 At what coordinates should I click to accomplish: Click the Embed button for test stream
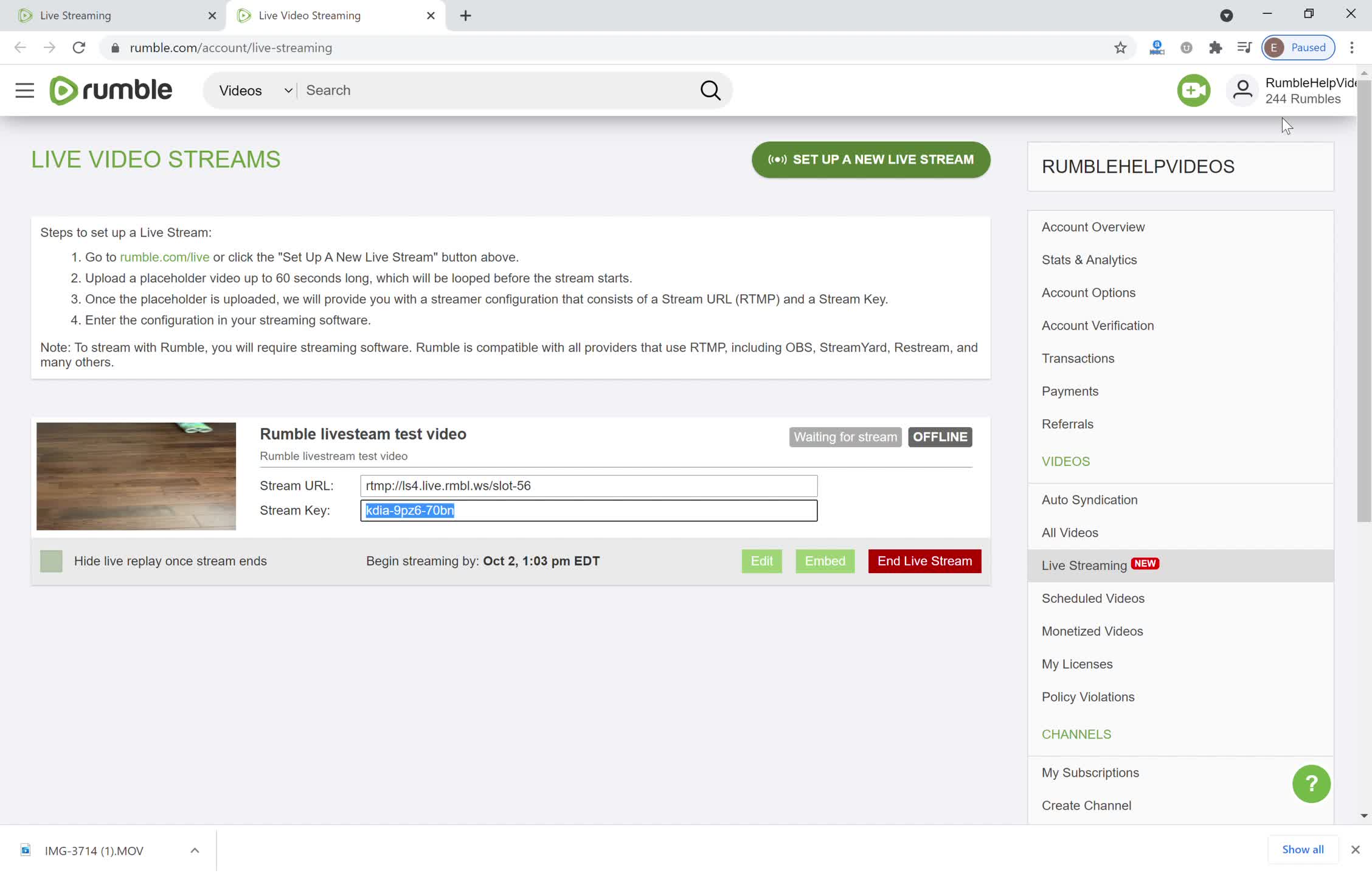(x=825, y=561)
